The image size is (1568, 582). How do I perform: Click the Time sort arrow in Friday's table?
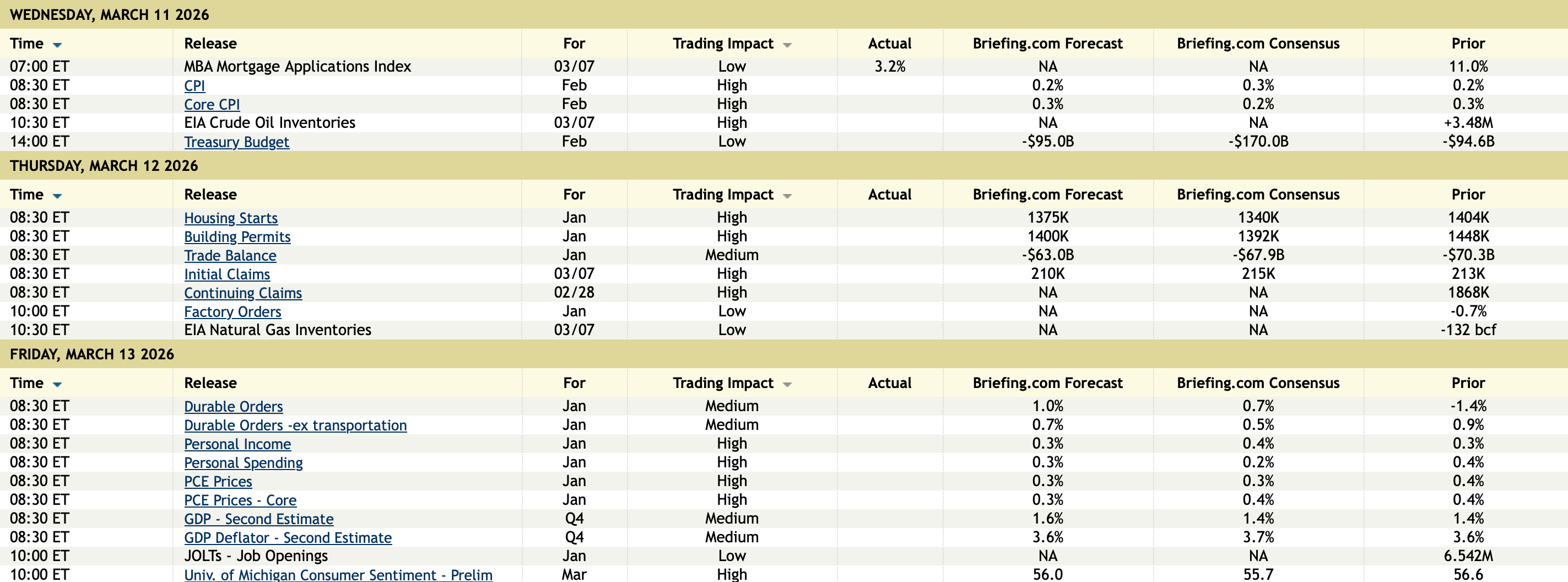[x=57, y=385]
